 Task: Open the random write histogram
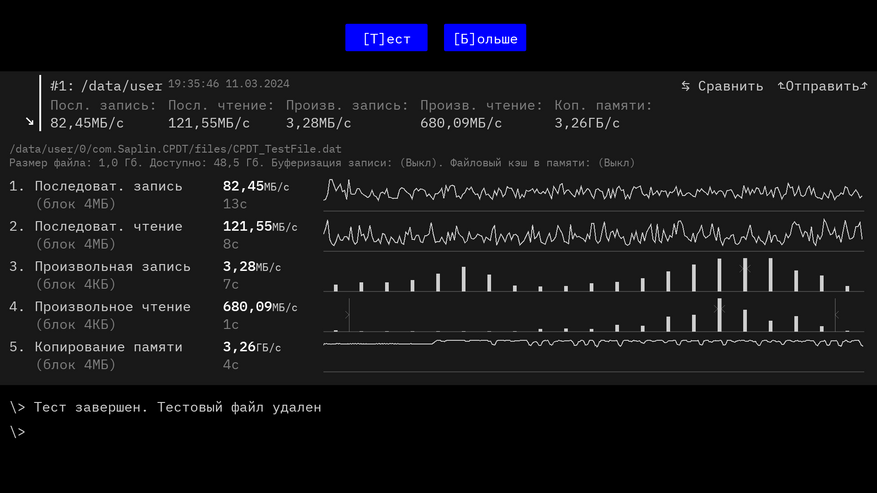(x=593, y=274)
